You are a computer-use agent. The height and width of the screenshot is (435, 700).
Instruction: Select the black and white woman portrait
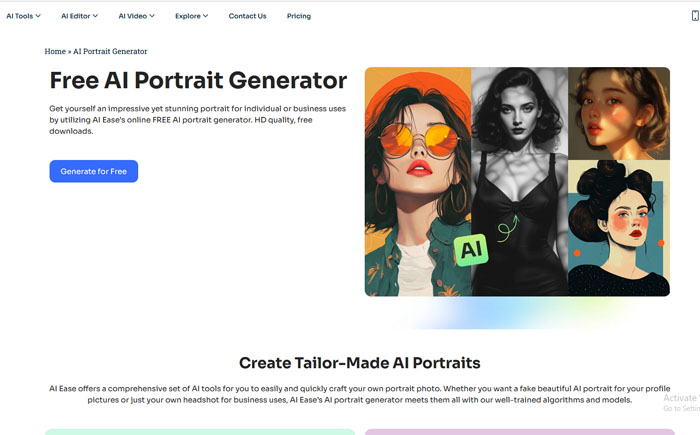coord(520,181)
